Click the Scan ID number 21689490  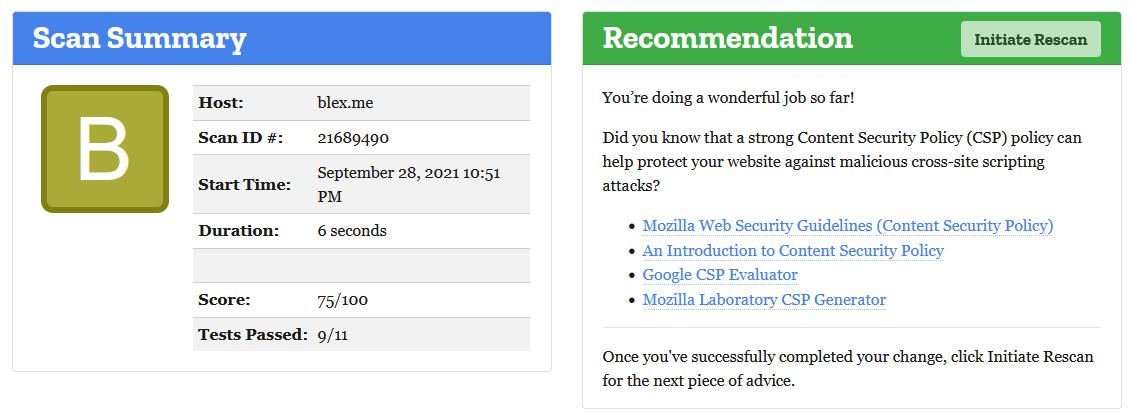(x=353, y=138)
